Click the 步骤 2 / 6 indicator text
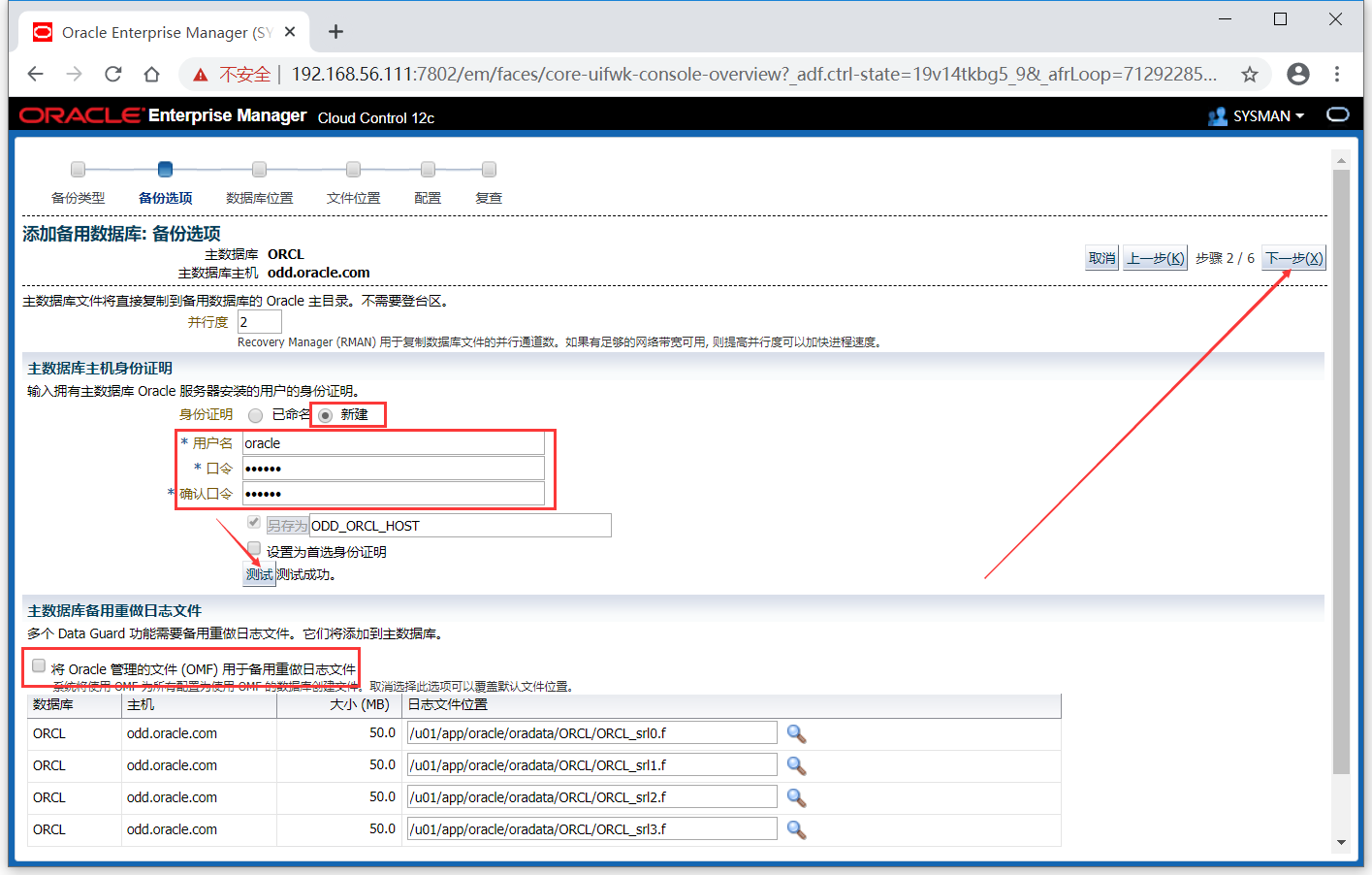Viewport: 1372px width, 875px height. 1225,258
